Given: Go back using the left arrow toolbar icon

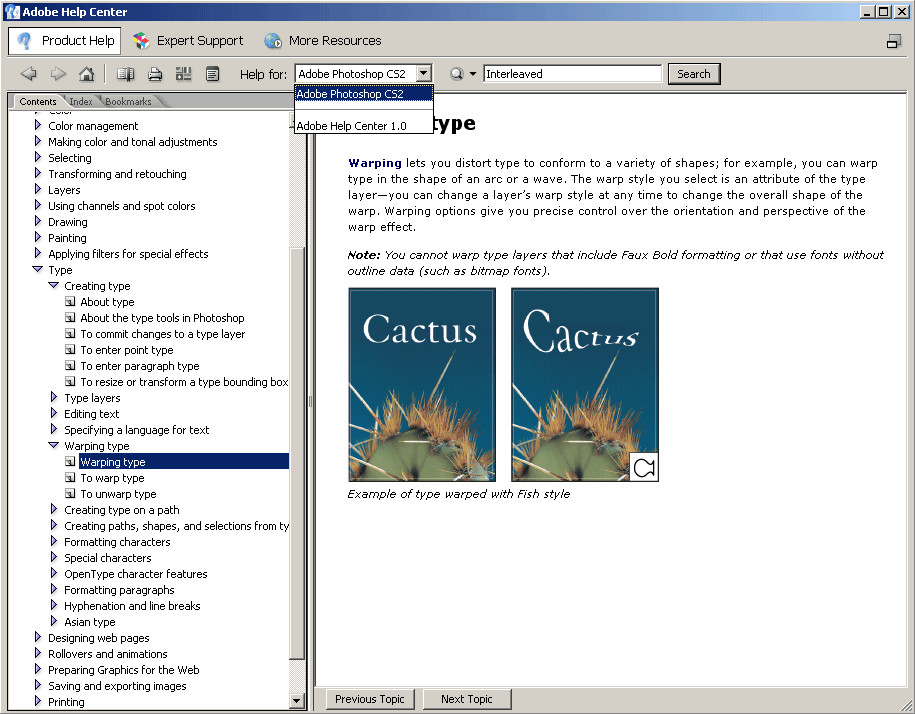Looking at the screenshot, I should pyautogui.click(x=28, y=74).
